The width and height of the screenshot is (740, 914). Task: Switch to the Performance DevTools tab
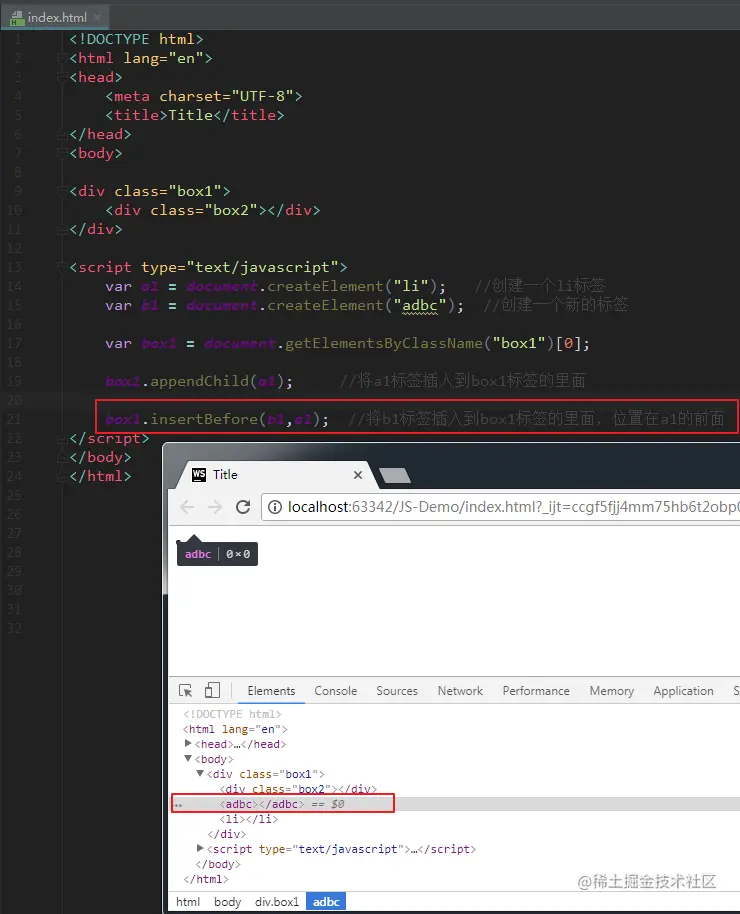pos(536,691)
